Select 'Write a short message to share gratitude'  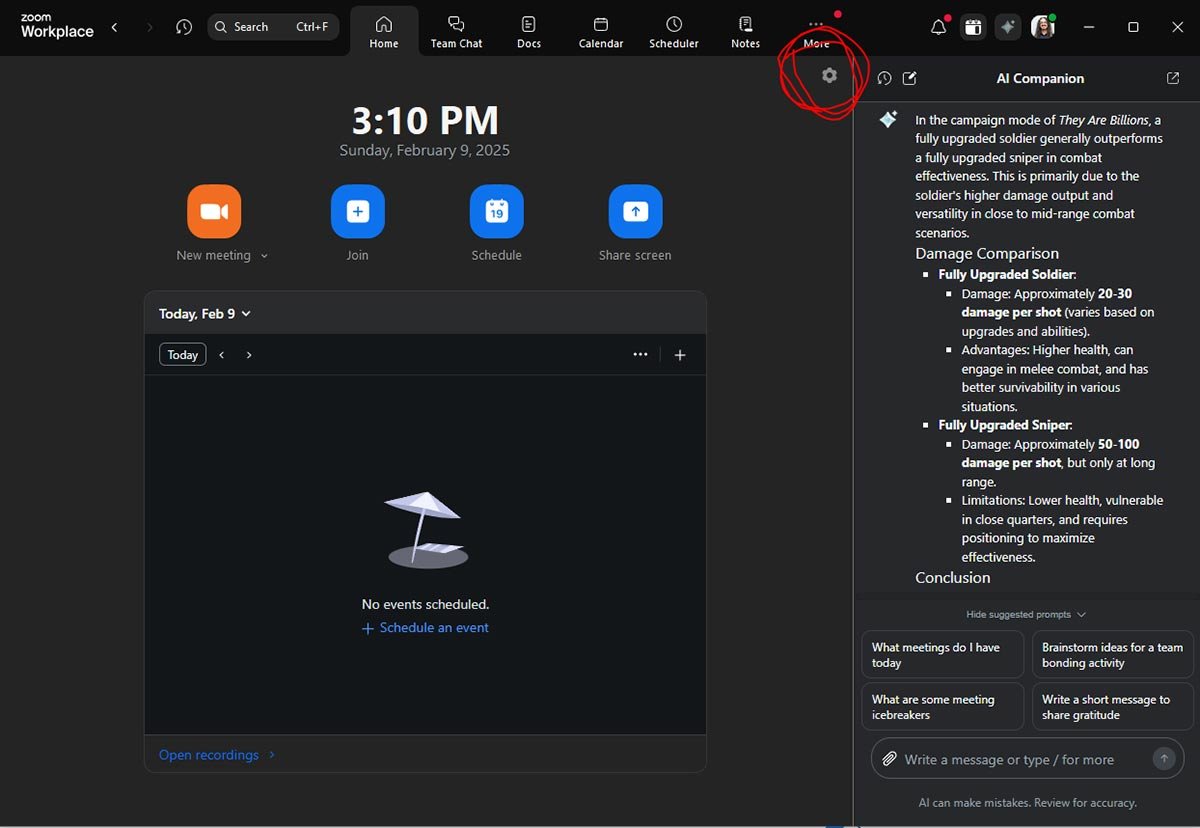1113,707
